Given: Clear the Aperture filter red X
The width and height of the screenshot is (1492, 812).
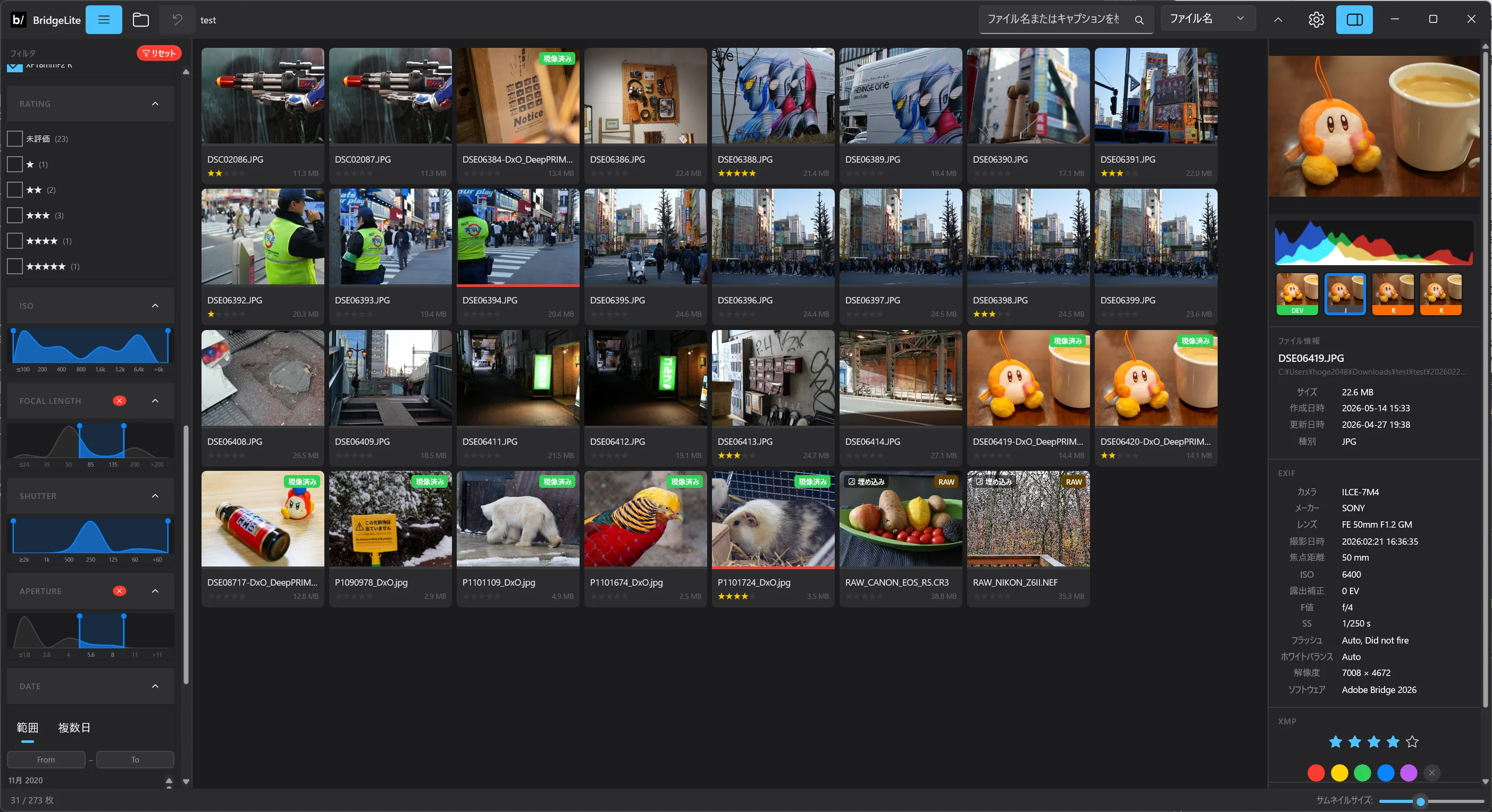Looking at the screenshot, I should (119, 591).
